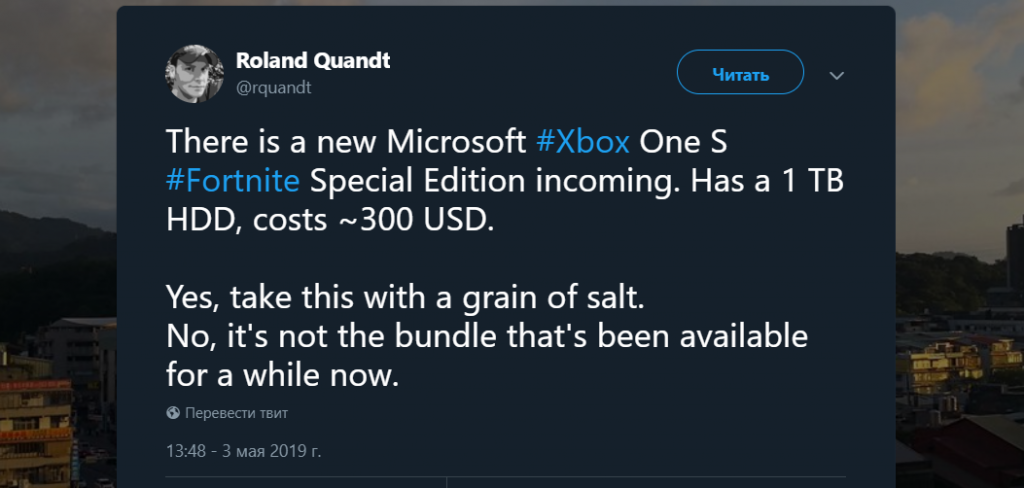This screenshot has height=488, width=1024.
Task: Open the #Fortnite hashtag link
Action: pos(232,181)
